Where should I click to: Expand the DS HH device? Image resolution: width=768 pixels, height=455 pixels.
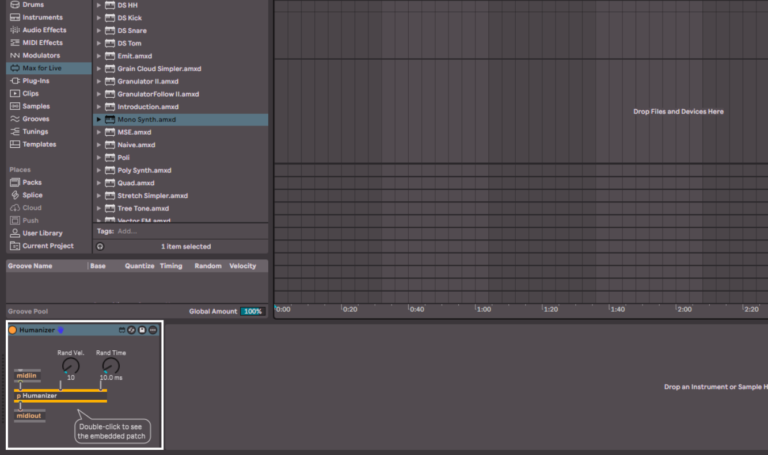coord(98,5)
